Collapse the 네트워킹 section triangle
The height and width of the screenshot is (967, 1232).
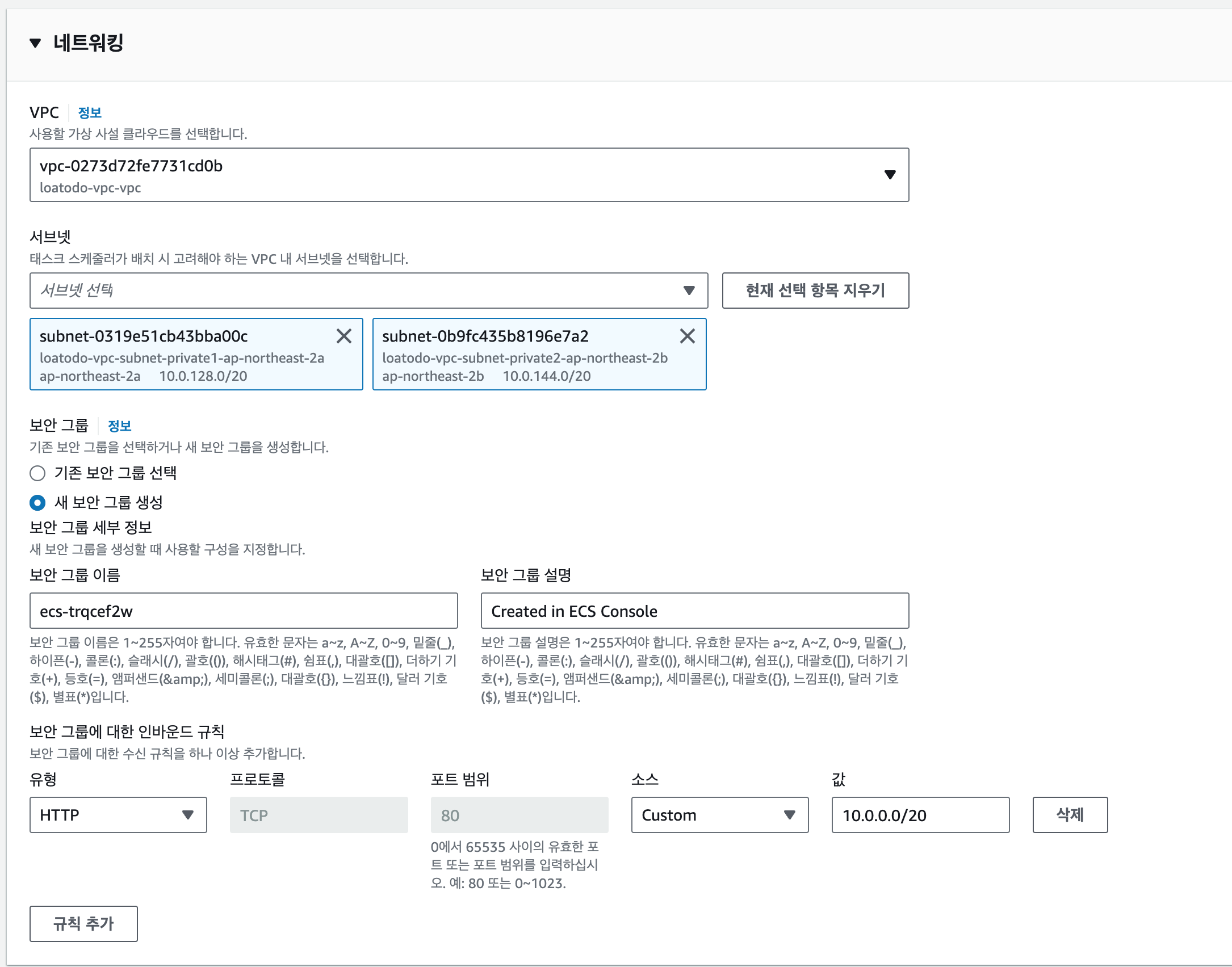[35, 43]
